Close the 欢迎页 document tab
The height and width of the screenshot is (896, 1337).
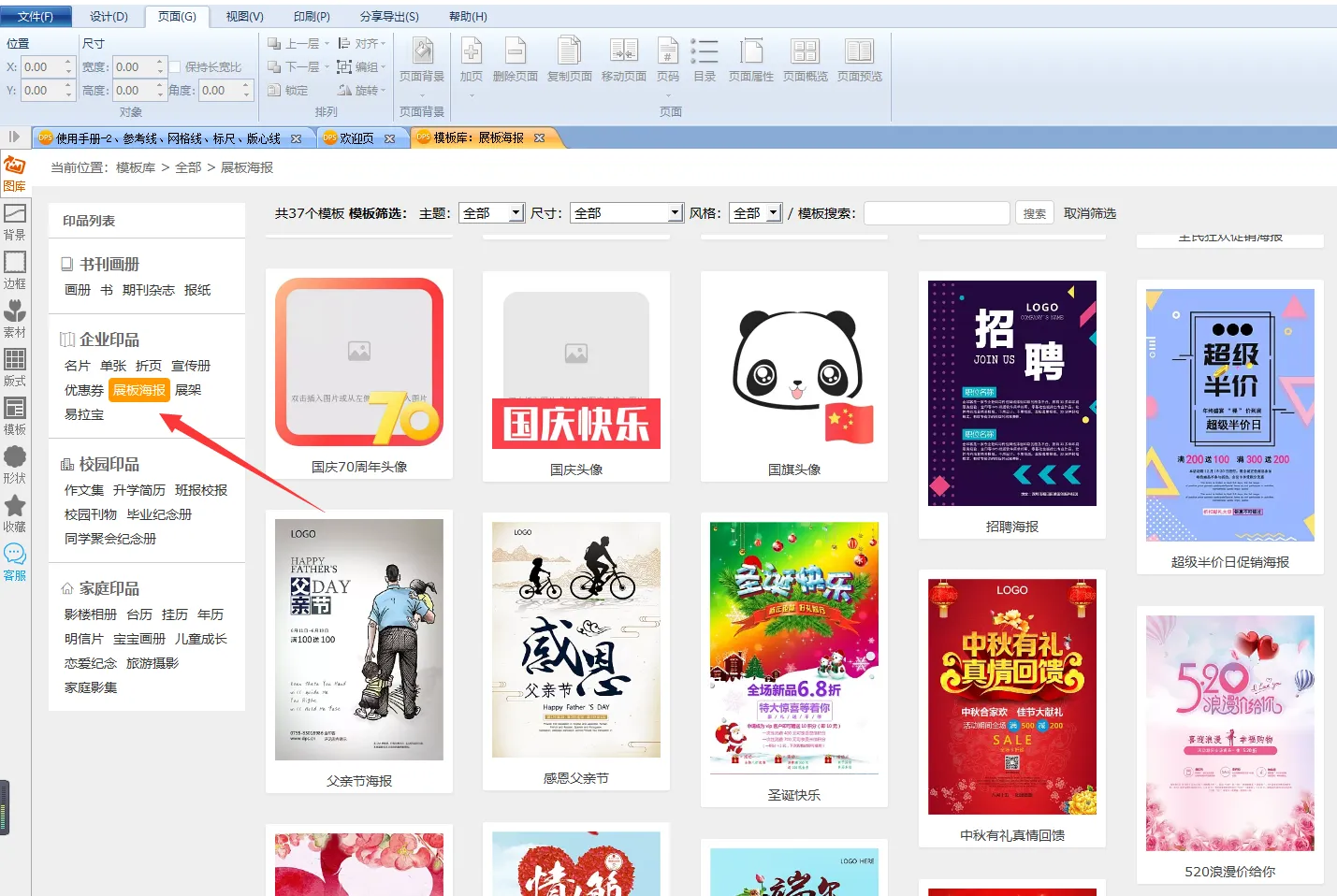[390, 138]
